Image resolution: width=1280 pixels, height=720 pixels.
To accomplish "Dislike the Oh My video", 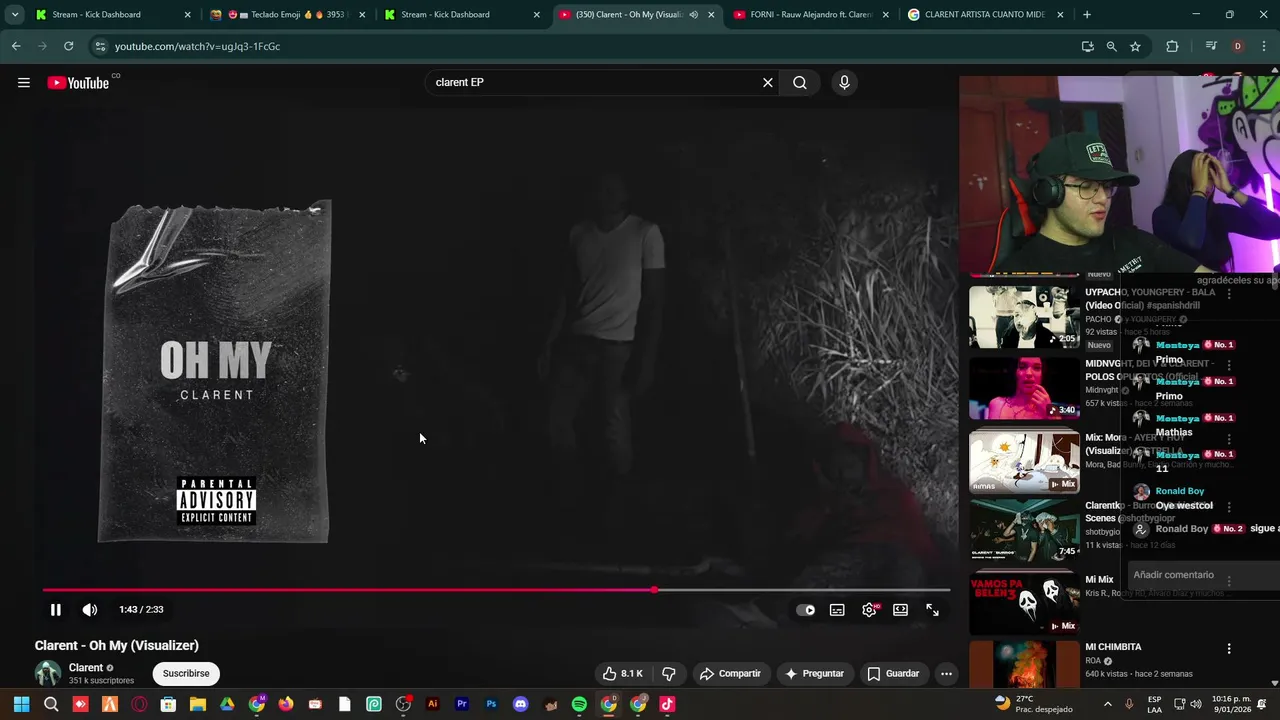I will point(669,674).
